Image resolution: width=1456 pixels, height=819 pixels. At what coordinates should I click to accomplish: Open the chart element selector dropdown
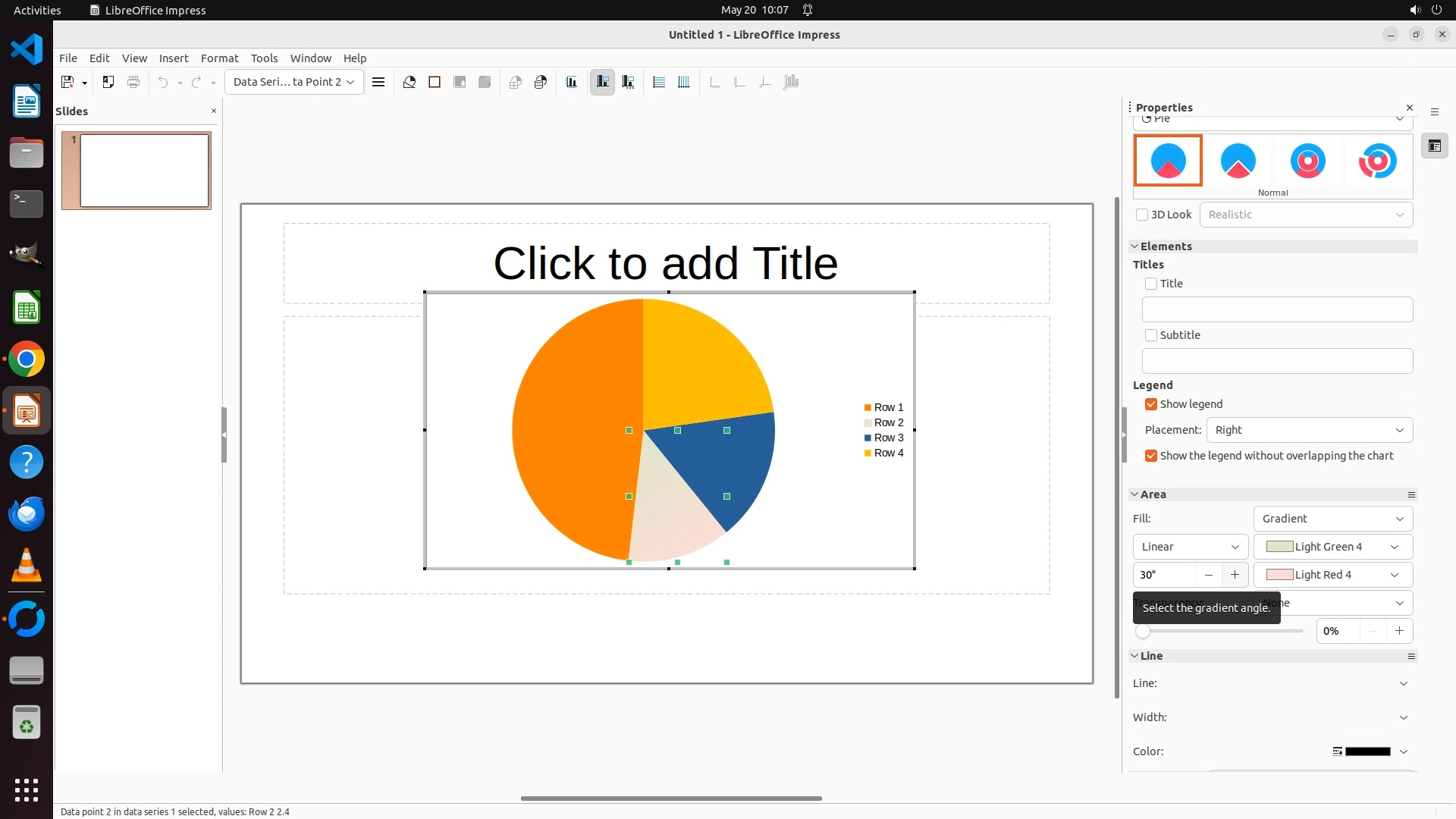[x=293, y=82]
